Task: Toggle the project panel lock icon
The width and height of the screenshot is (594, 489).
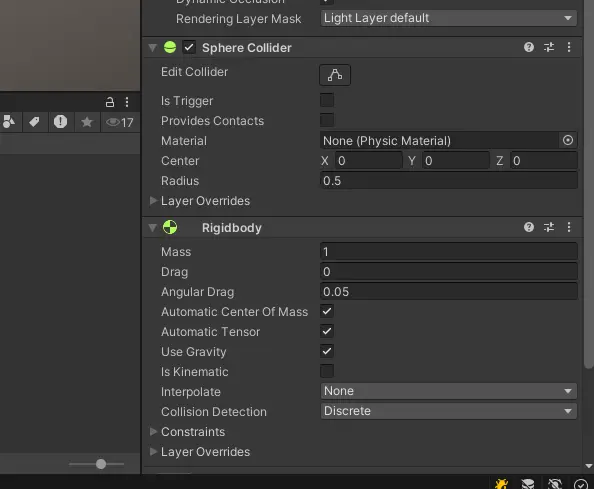Action: [109, 102]
